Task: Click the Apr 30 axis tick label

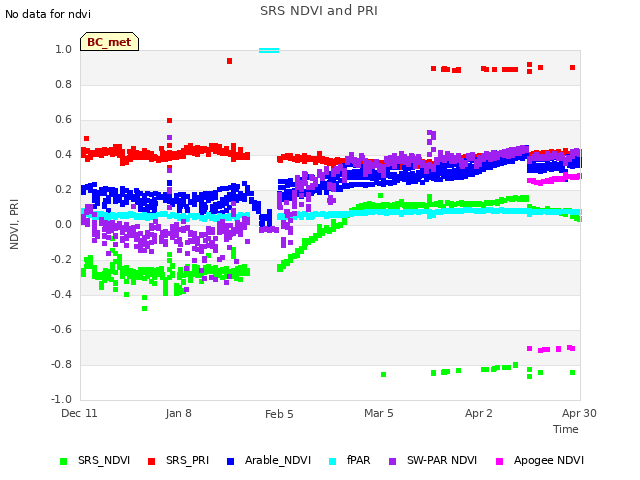Action: coord(579,413)
